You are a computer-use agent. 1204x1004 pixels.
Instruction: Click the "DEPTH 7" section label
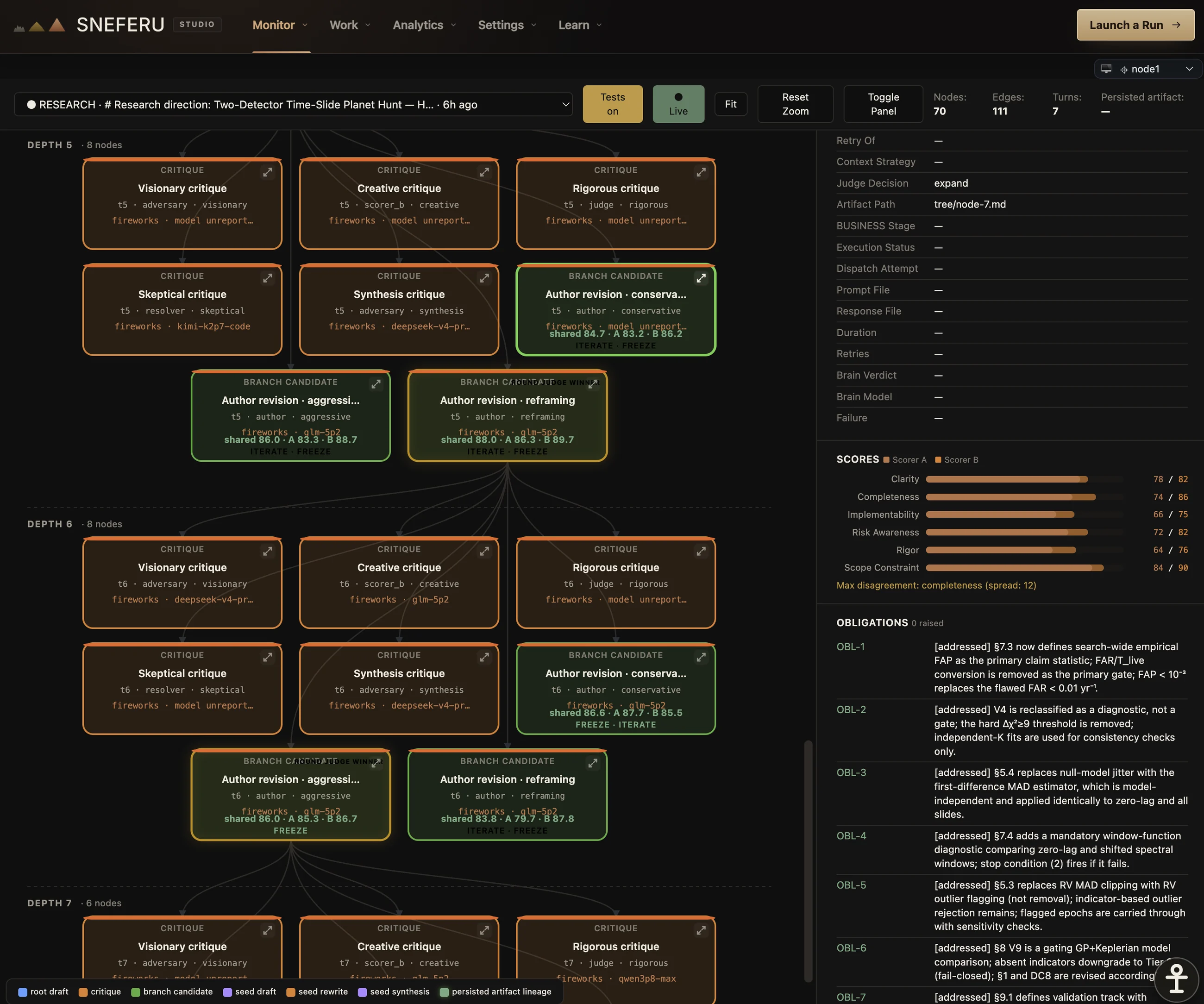(x=50, y=903)
